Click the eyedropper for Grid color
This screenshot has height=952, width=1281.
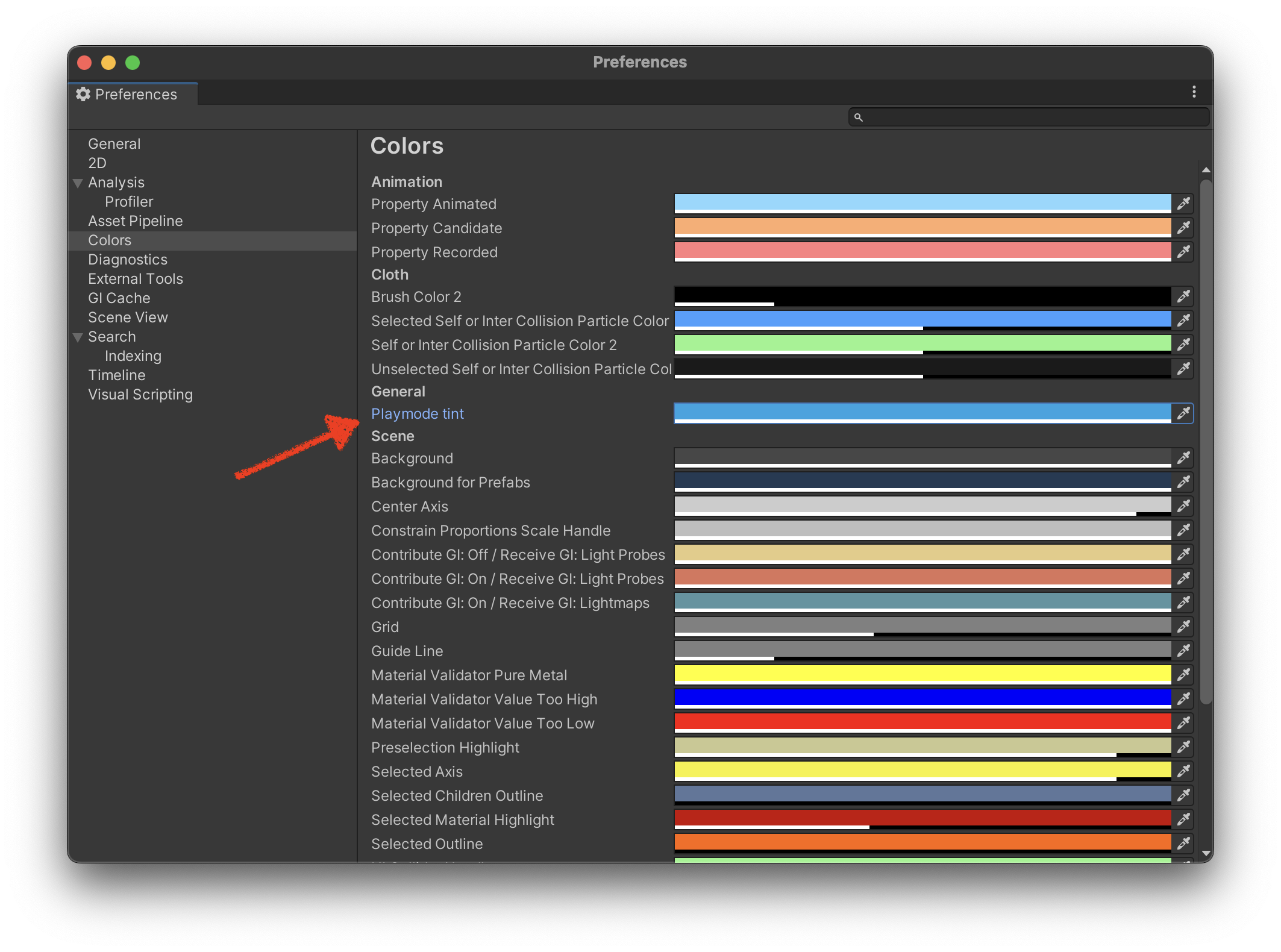coord(1182,627)
